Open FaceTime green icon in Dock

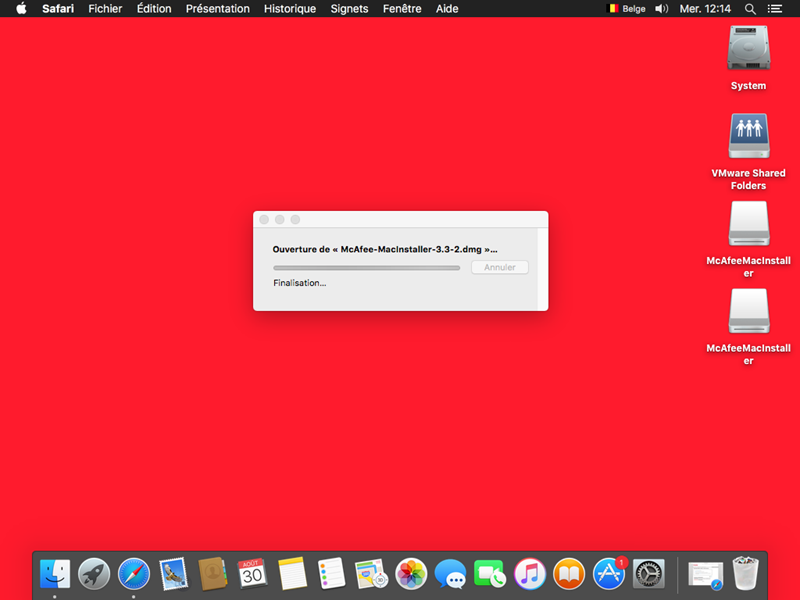pyautogui.click(x=489, y=573)
